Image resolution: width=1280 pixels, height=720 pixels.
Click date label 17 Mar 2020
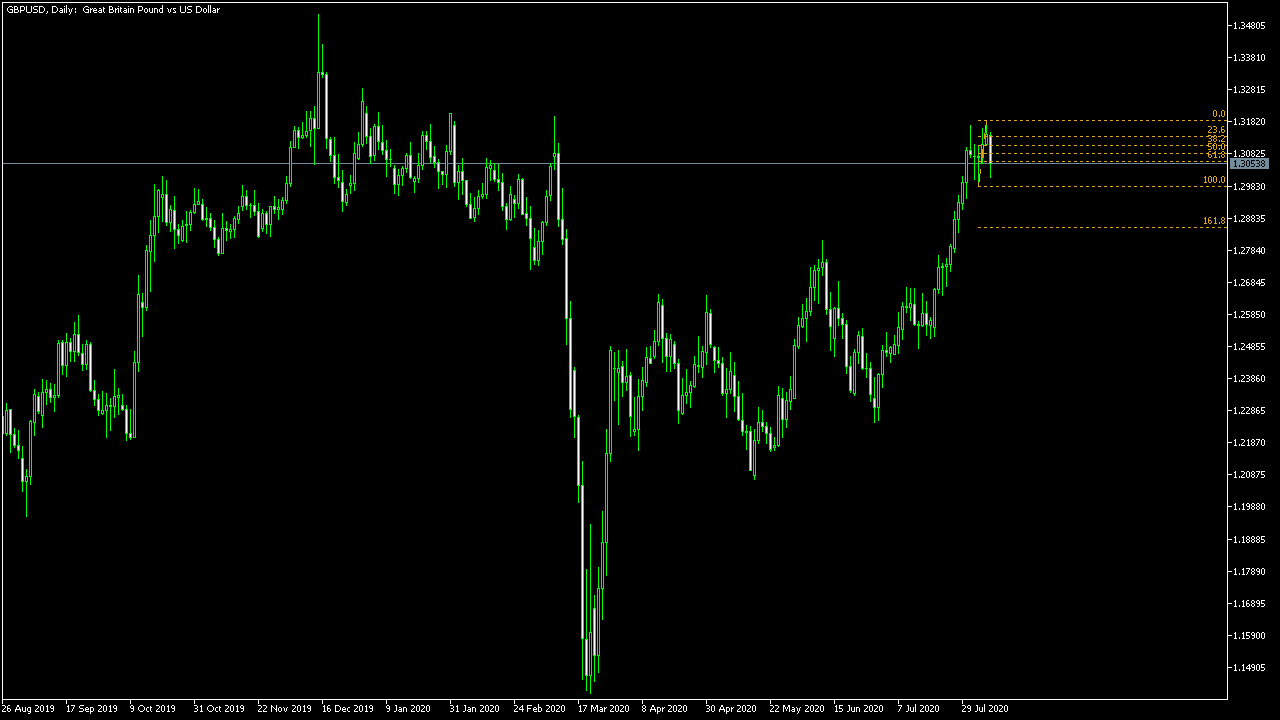[603, 708]
